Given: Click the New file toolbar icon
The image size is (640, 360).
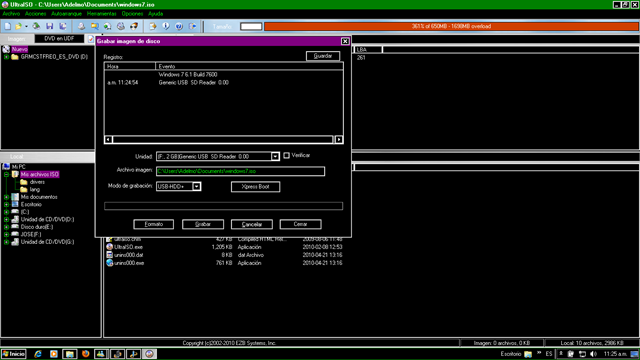Looking at the screenshot, I should (x=7, y=26).
